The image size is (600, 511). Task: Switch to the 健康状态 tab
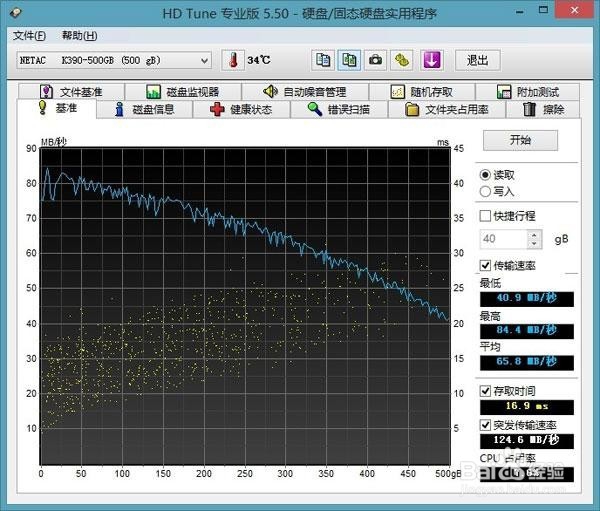tap(241, 109)
